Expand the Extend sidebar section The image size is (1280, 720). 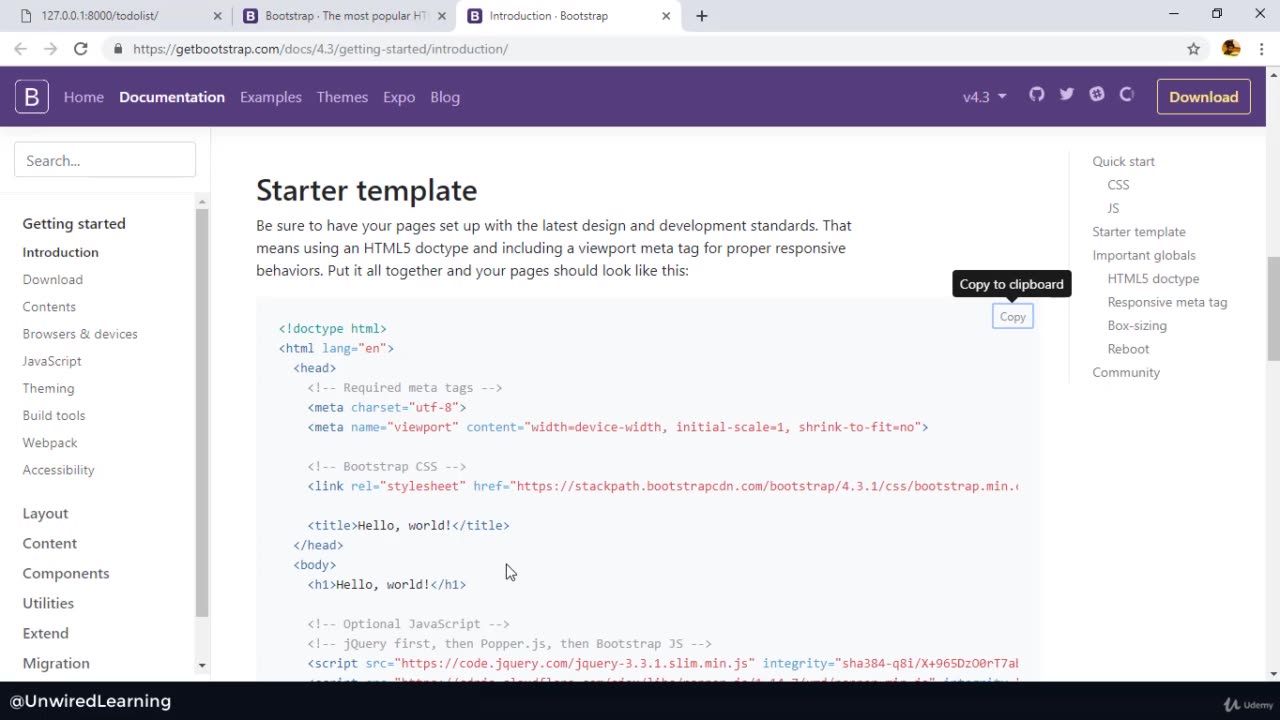tap(46, 633)
